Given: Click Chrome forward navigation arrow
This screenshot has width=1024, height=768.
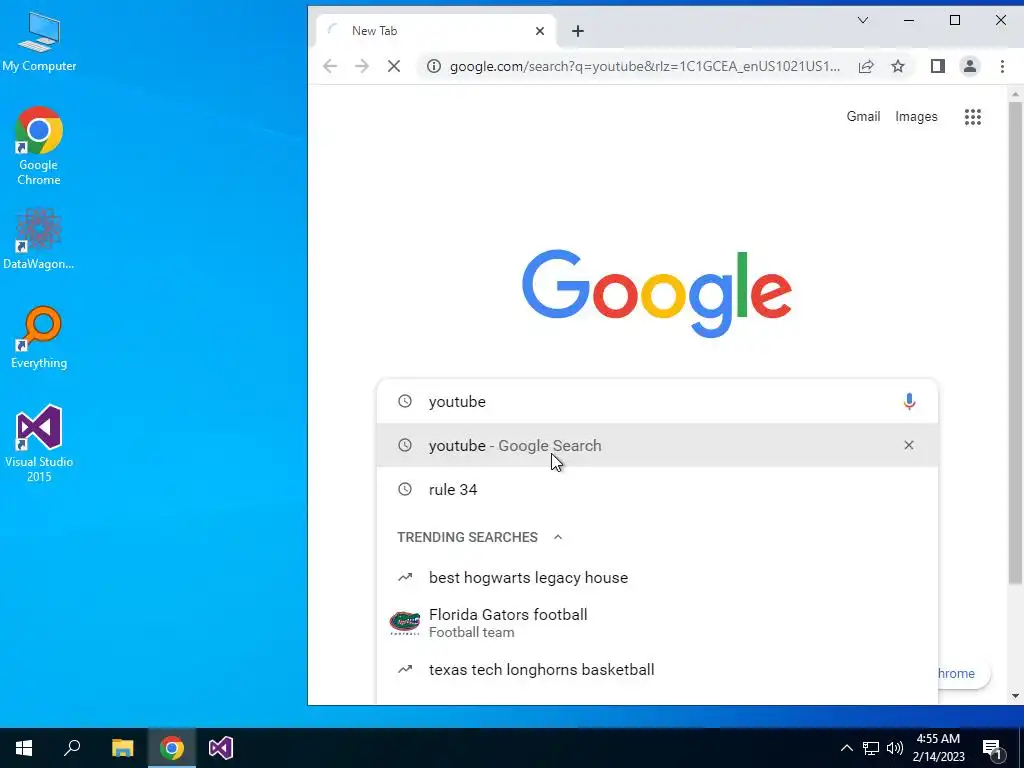Looking at the screenshot, I should click(362, 66).
